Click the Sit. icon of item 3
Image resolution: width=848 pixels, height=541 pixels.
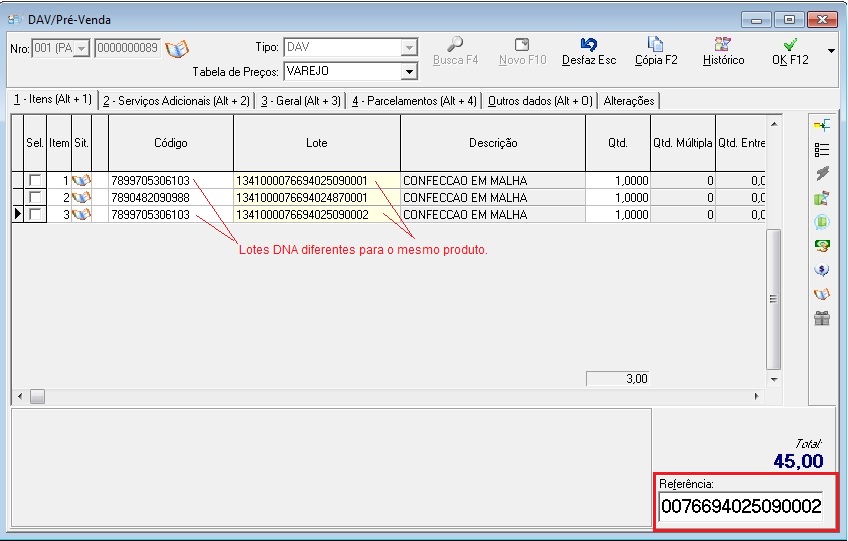click(82, 215)
